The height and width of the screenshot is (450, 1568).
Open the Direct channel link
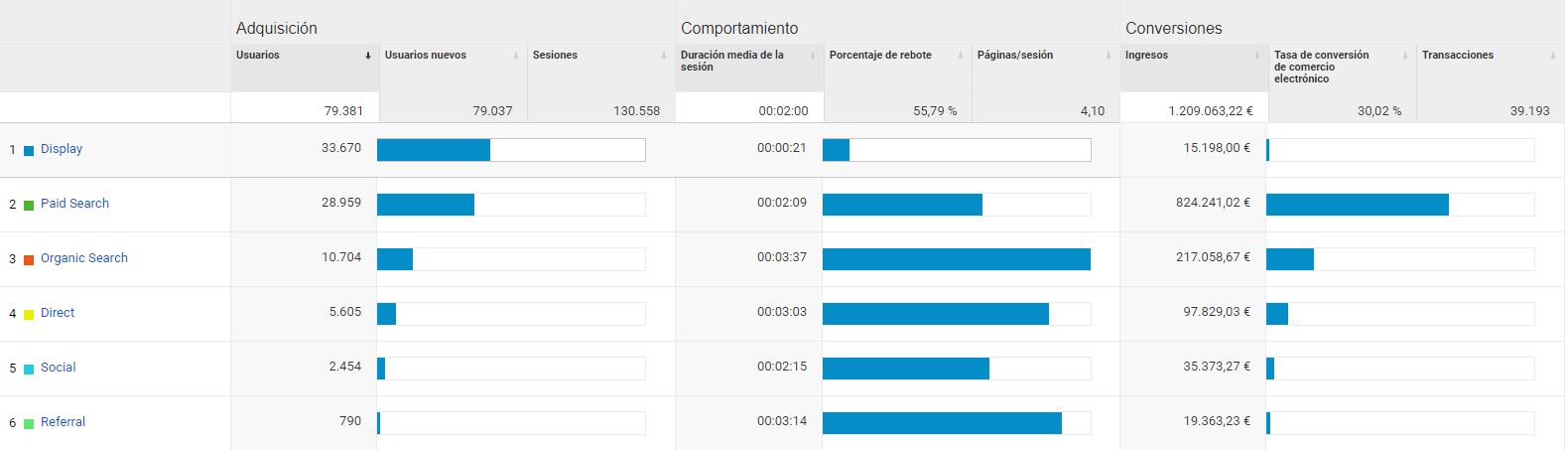[58, 313]
